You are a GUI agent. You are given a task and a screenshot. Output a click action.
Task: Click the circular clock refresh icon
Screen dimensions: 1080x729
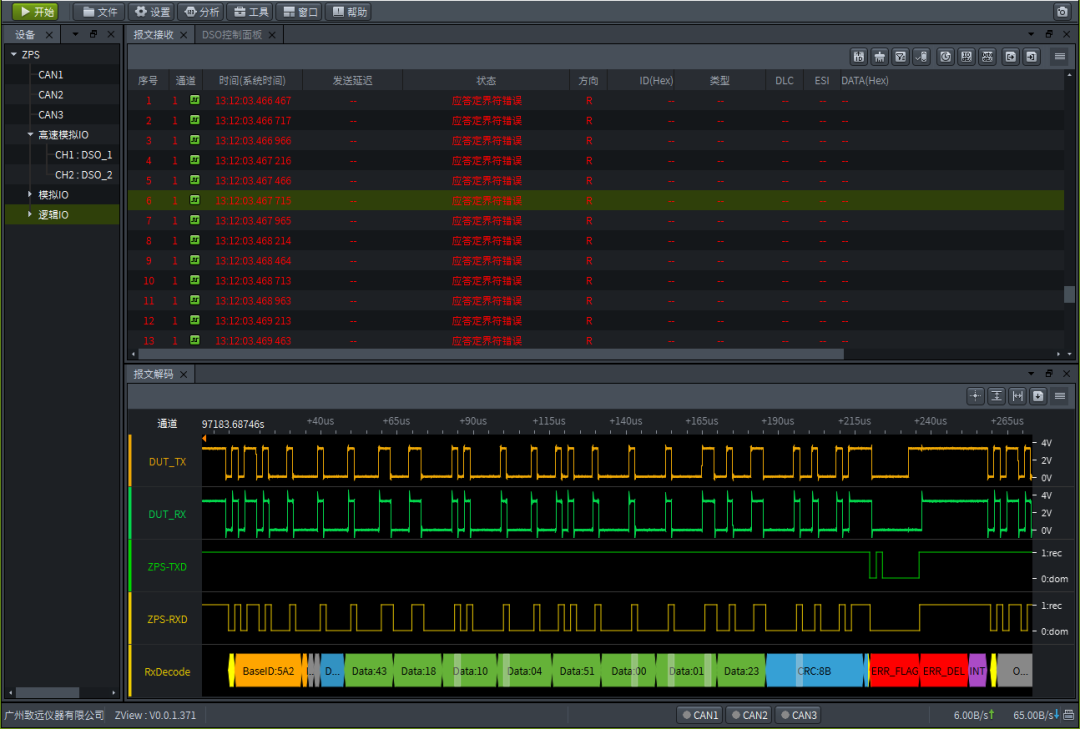click(946, 57)
